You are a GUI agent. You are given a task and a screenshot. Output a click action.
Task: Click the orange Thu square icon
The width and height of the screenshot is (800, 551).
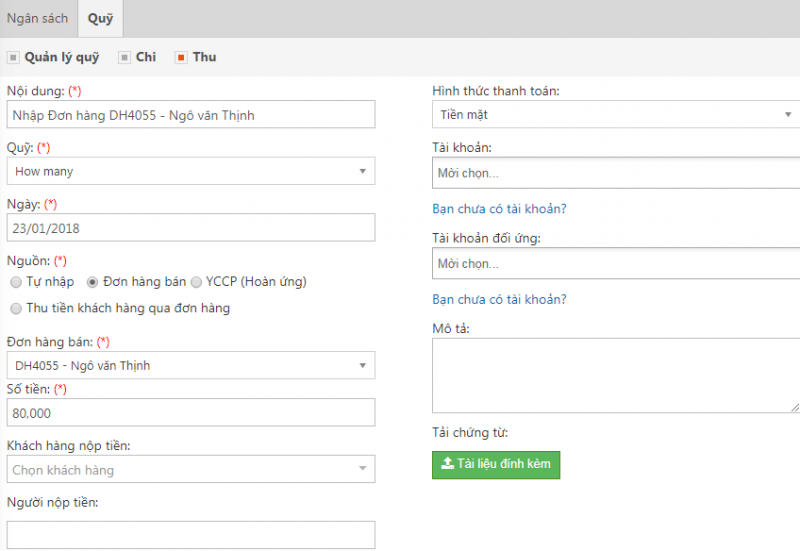click(181, 58)
